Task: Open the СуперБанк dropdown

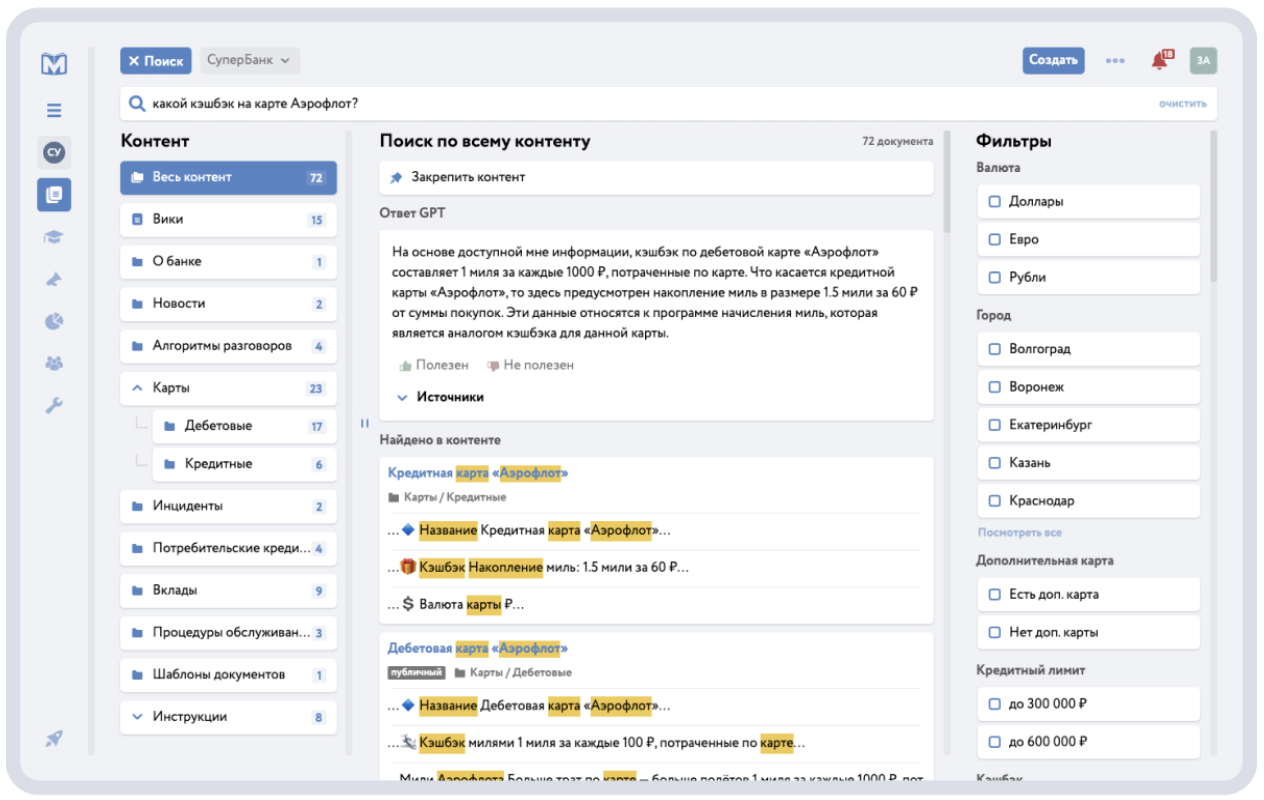Action: 249,61
